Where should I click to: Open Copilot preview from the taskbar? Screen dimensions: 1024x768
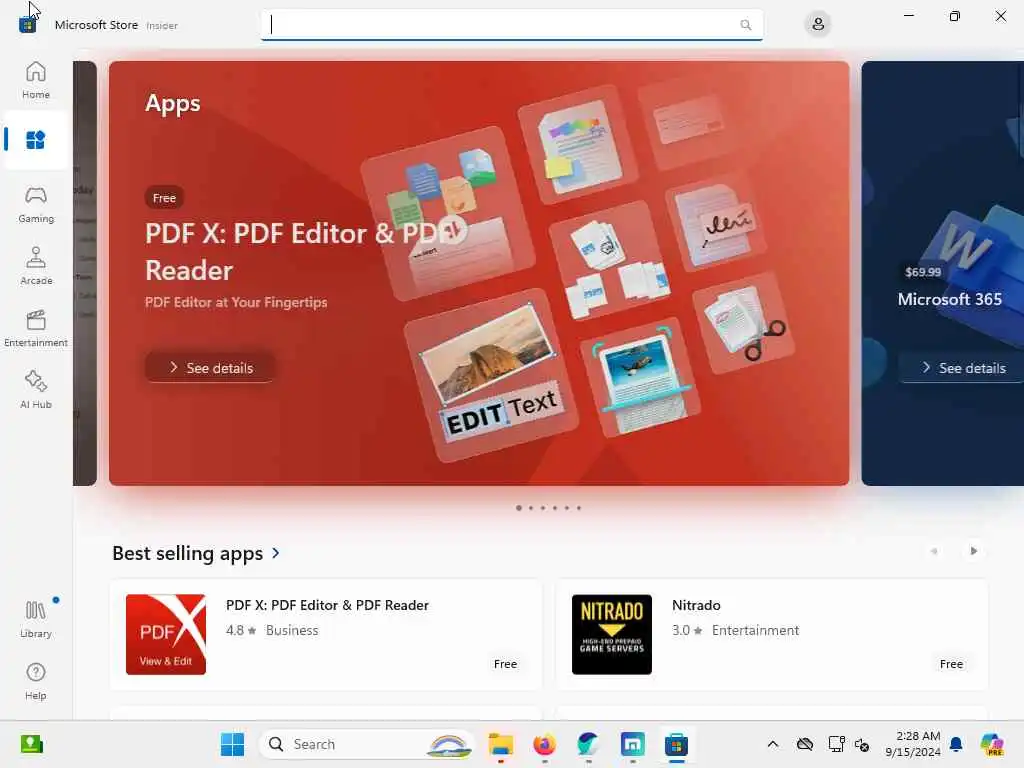tap(991, 744)
